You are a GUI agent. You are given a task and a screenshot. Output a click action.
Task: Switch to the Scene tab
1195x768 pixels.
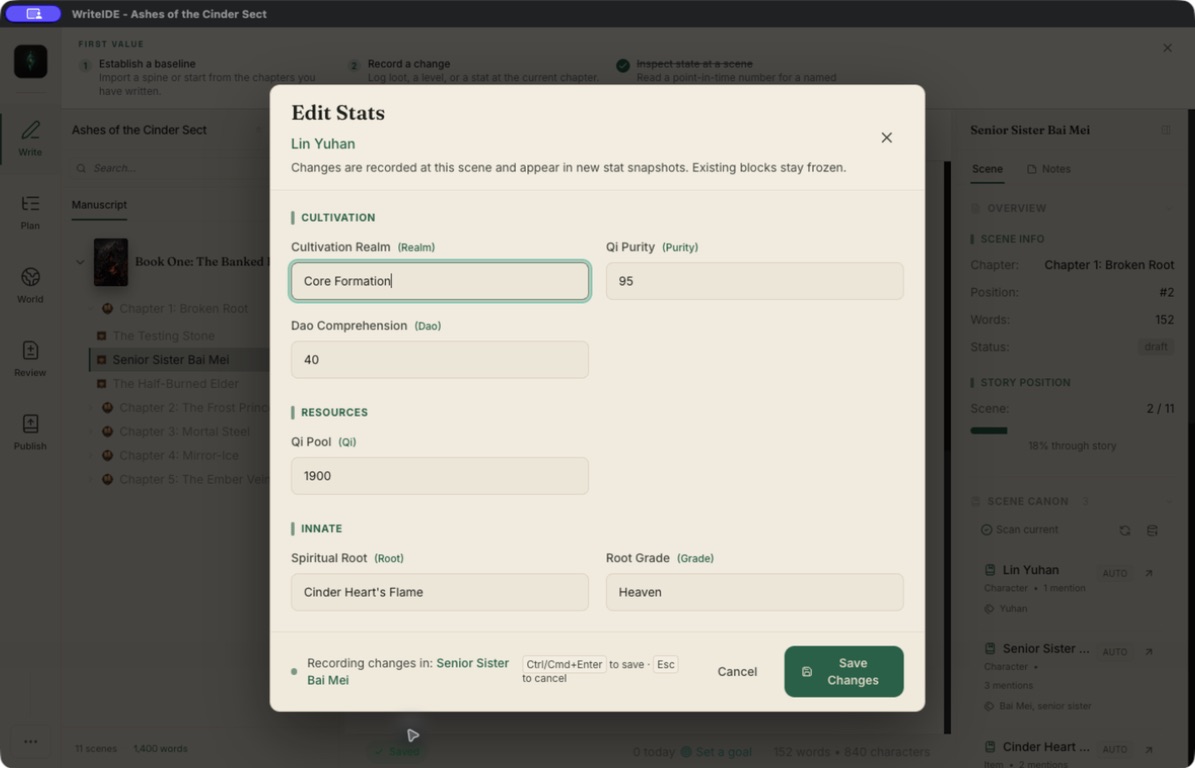987,169
